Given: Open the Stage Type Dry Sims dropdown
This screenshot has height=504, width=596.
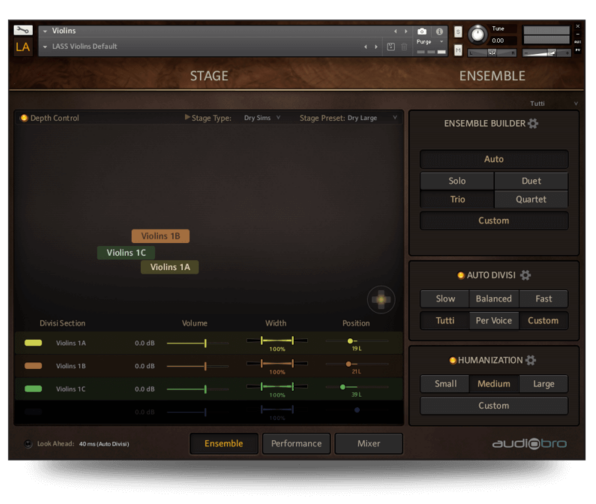Looking at the screenshot, I should [262, 118].
